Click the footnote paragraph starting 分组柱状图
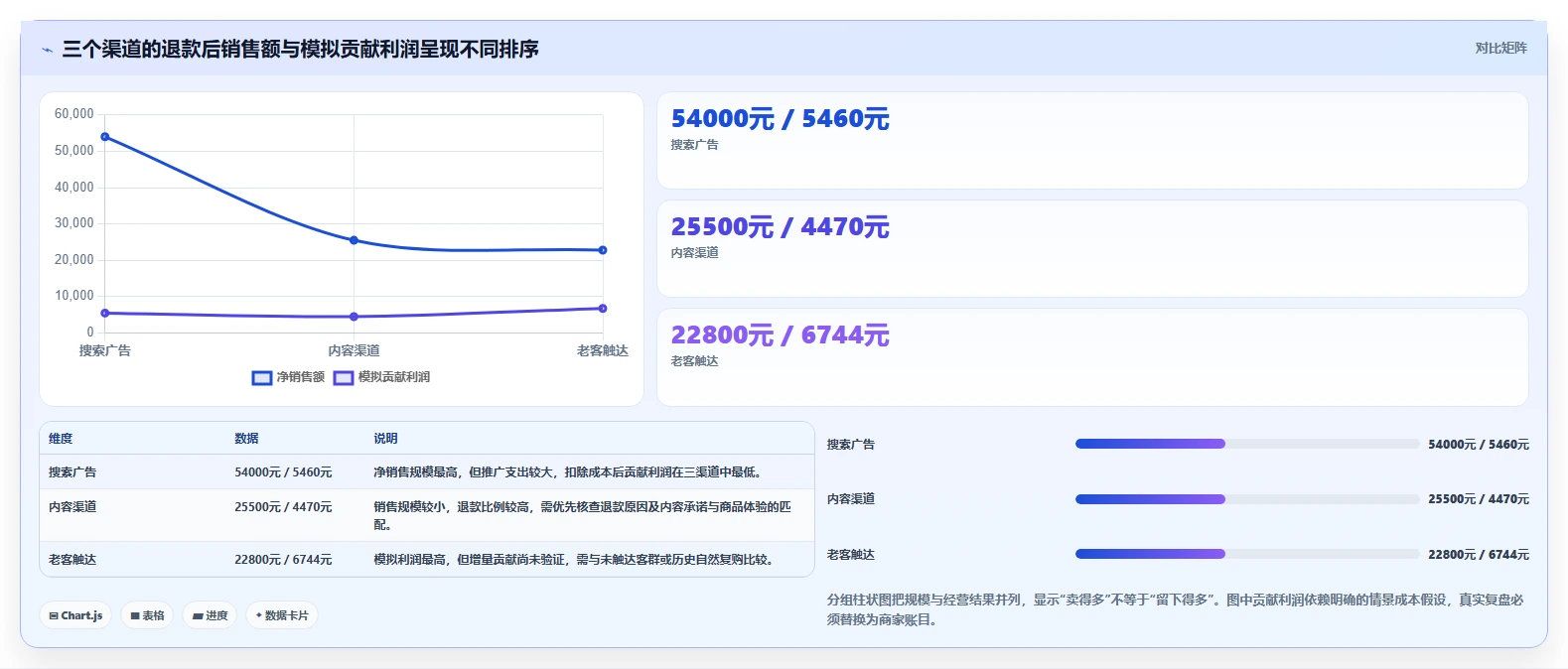This screenshot has width=1568, height=669. (x=1176, y=609)
